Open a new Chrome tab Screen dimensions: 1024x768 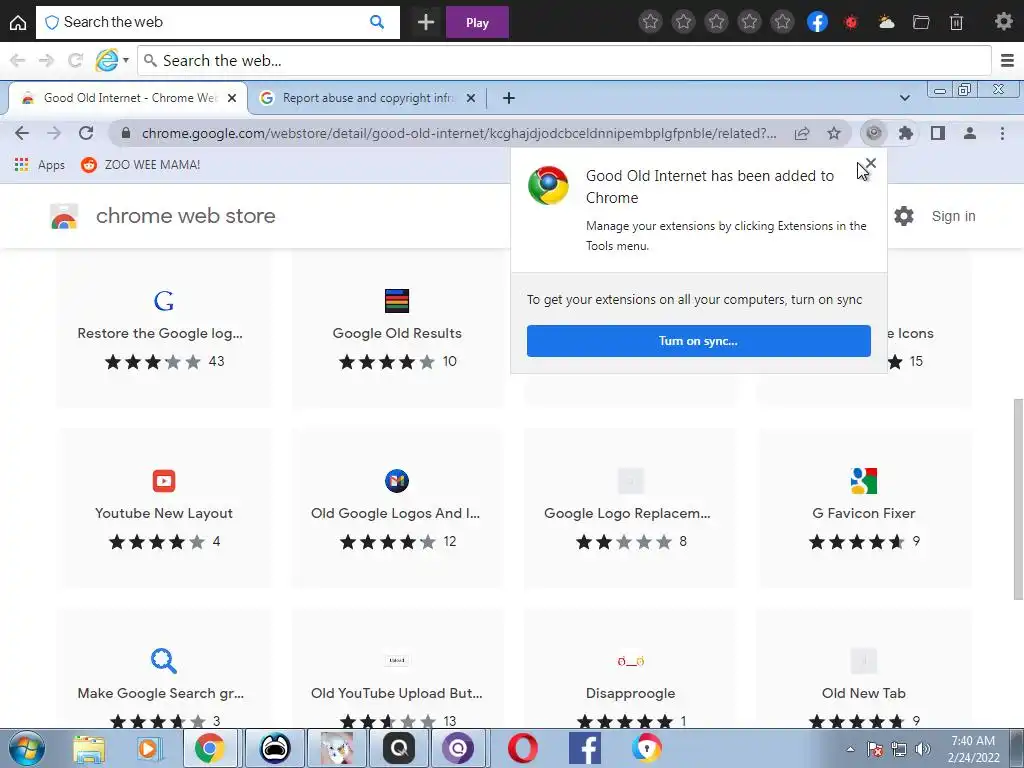coord(509,98)
